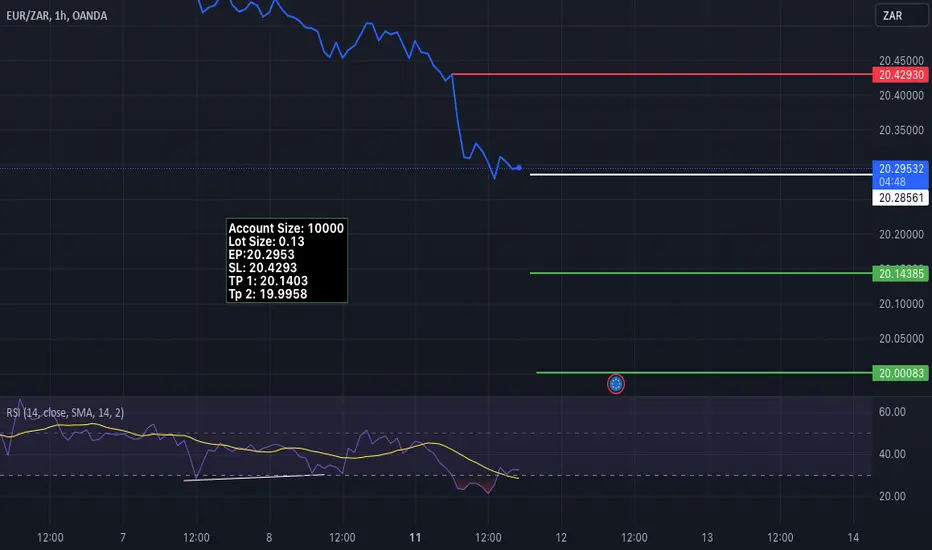Screen dimensions: 932x550
Task: Click the RSI 40.00 axis value
Action: [x=892, y=454]
